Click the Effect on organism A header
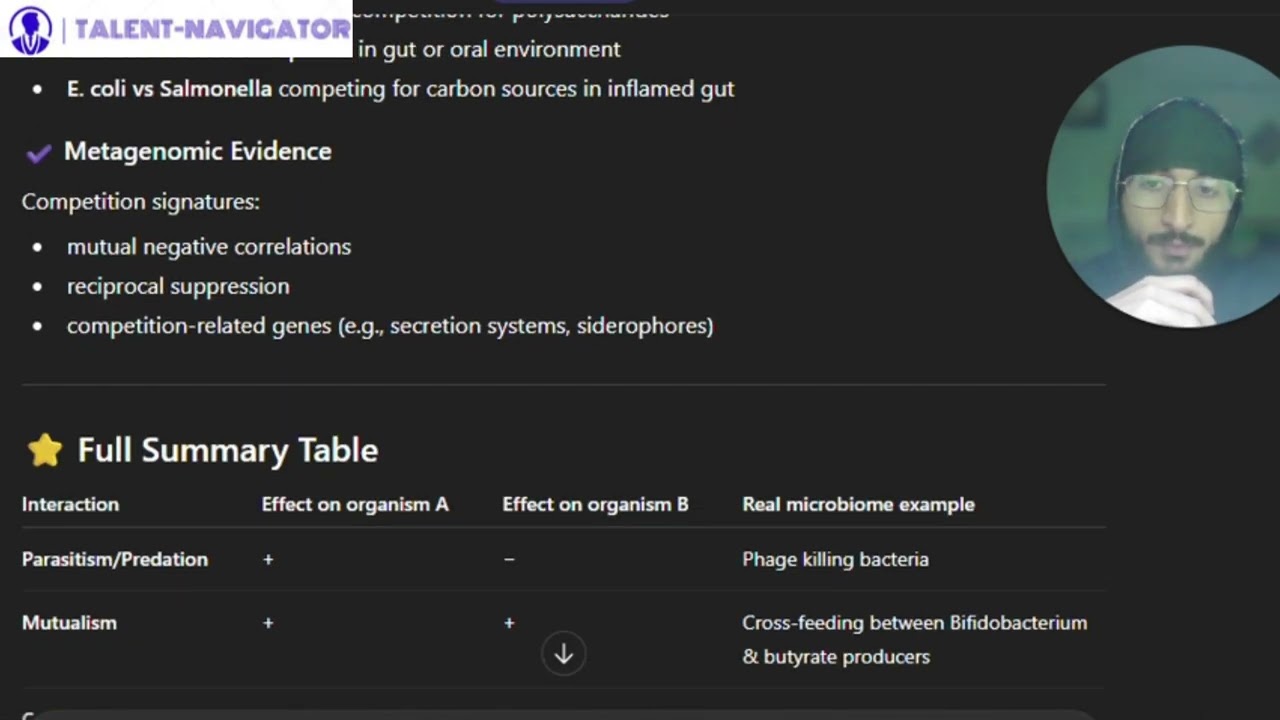Screen dimensions: 1280x720 click(x=355, y=504)
